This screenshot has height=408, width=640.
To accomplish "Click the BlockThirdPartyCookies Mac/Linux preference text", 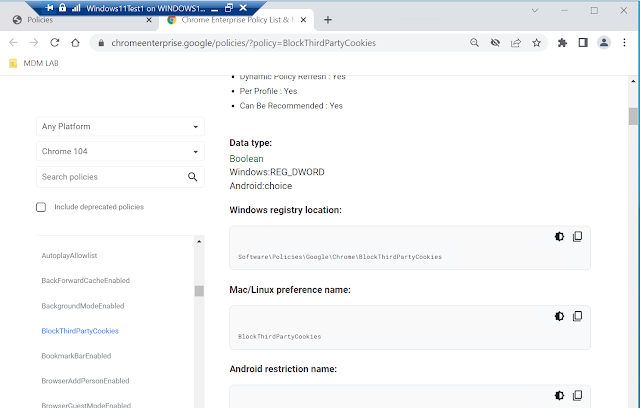I will [x=280, y=337].
